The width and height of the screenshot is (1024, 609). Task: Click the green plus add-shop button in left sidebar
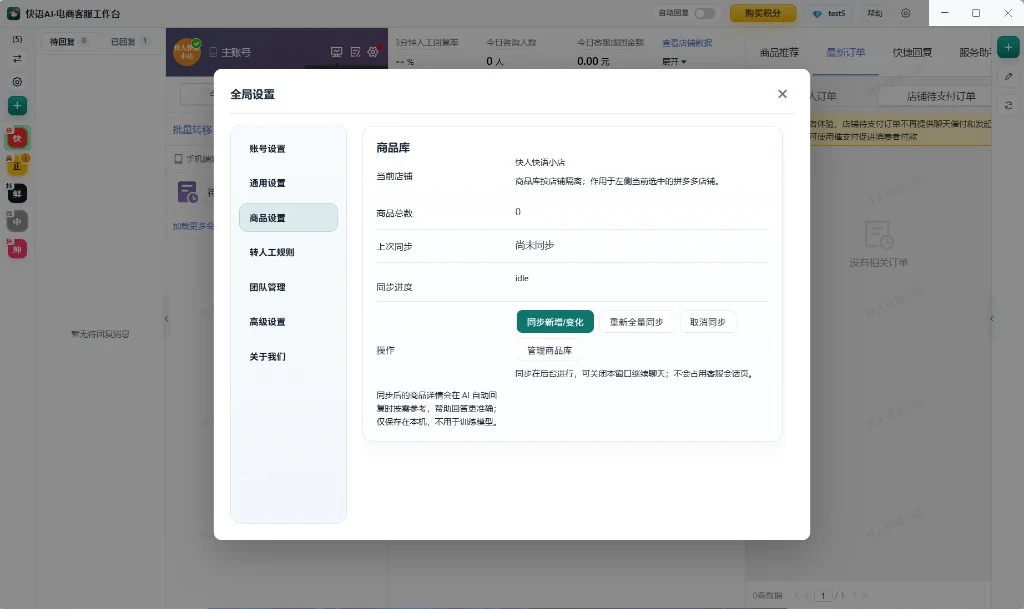pos(17,105)
